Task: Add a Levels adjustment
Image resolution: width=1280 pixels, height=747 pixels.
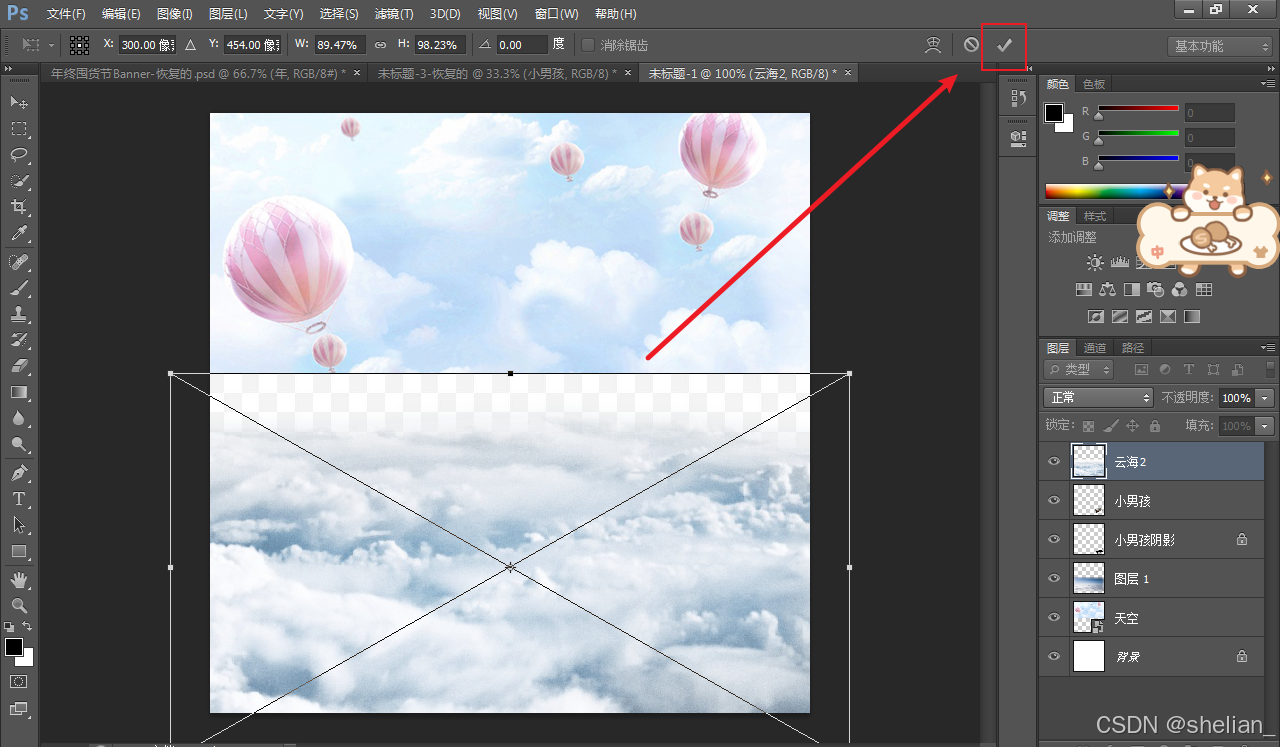Action: (x=1119, y=262)
